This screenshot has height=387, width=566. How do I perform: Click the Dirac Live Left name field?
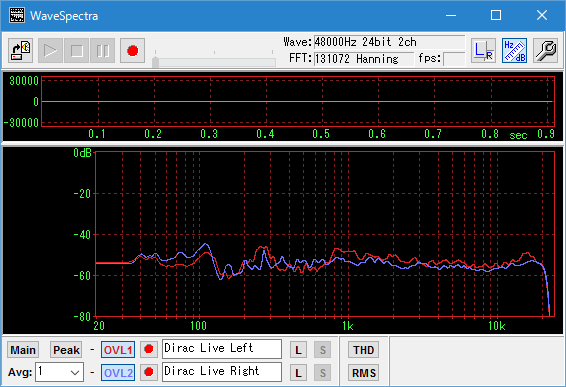click(222, 349)
